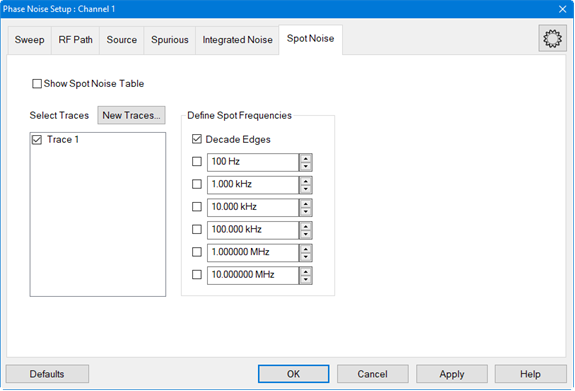Edit the 10.000 kHz frequency field
The image size is (575, 391).
click(x=253, y=207)
